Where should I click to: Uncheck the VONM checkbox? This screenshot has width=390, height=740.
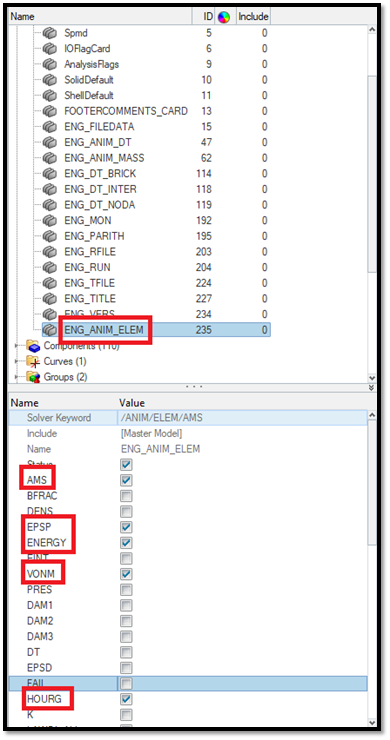tap(126, 574)
